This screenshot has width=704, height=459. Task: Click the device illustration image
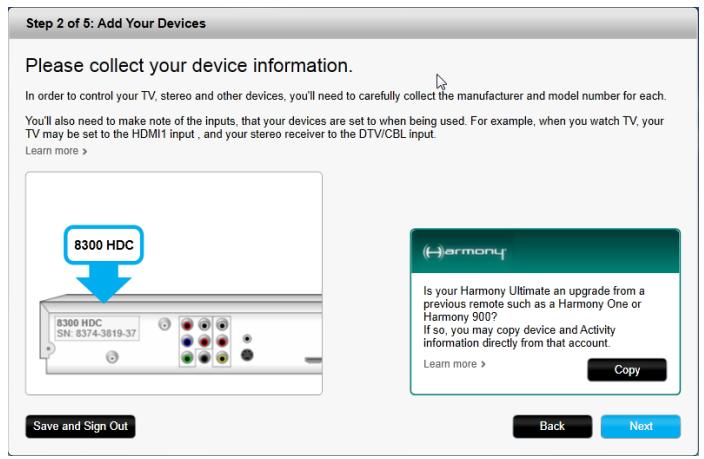[174, 283]
